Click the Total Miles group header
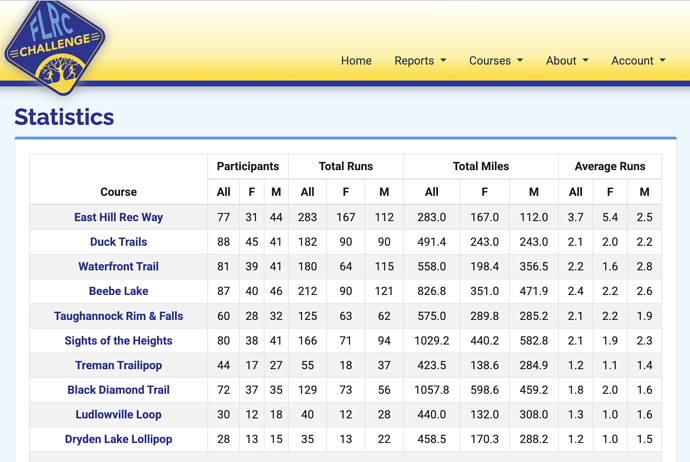Image resolution: width=690 pixels, height=462 pixels. pos(481,166)
